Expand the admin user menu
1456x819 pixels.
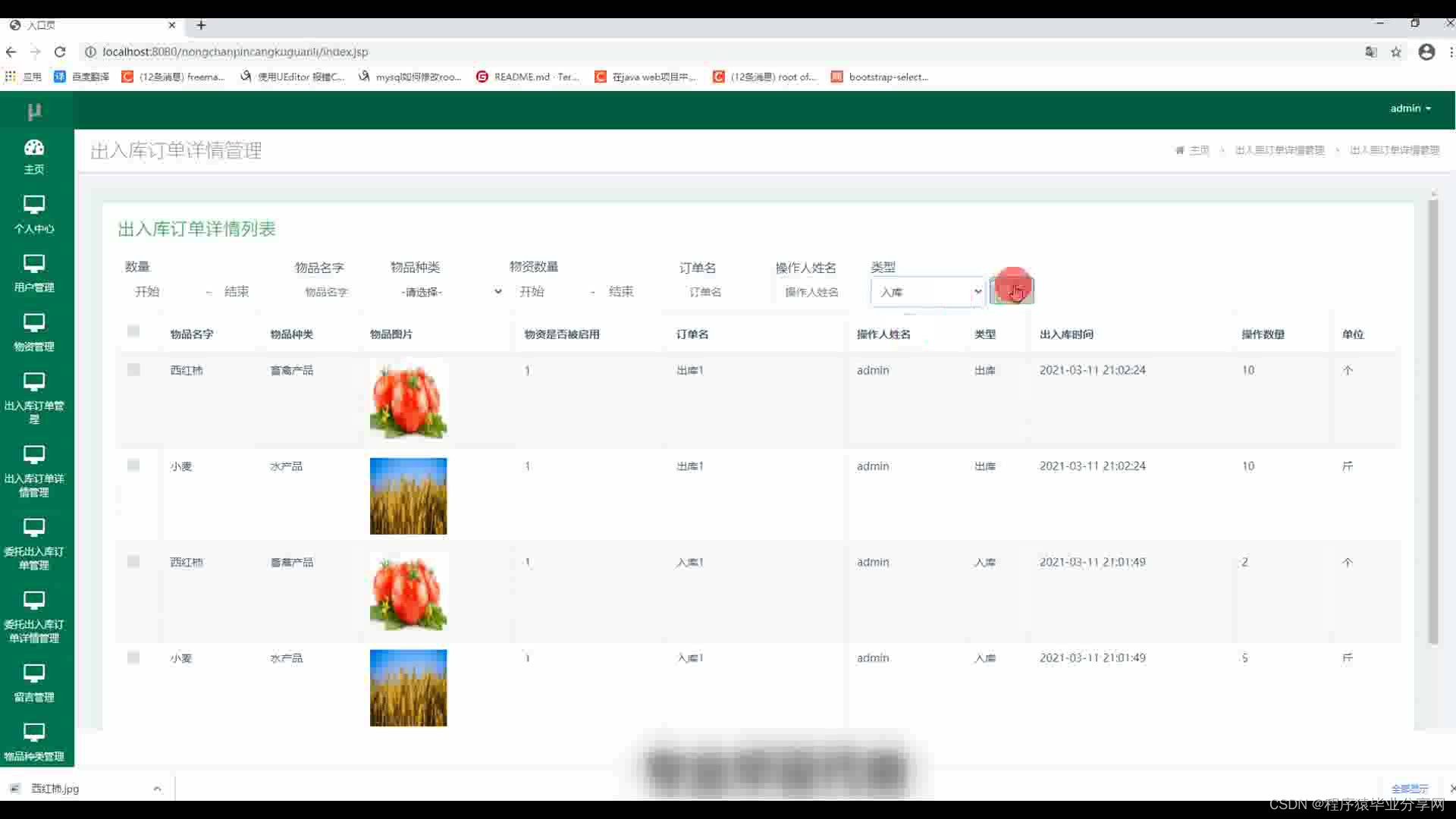click(x=1410, y=108)
